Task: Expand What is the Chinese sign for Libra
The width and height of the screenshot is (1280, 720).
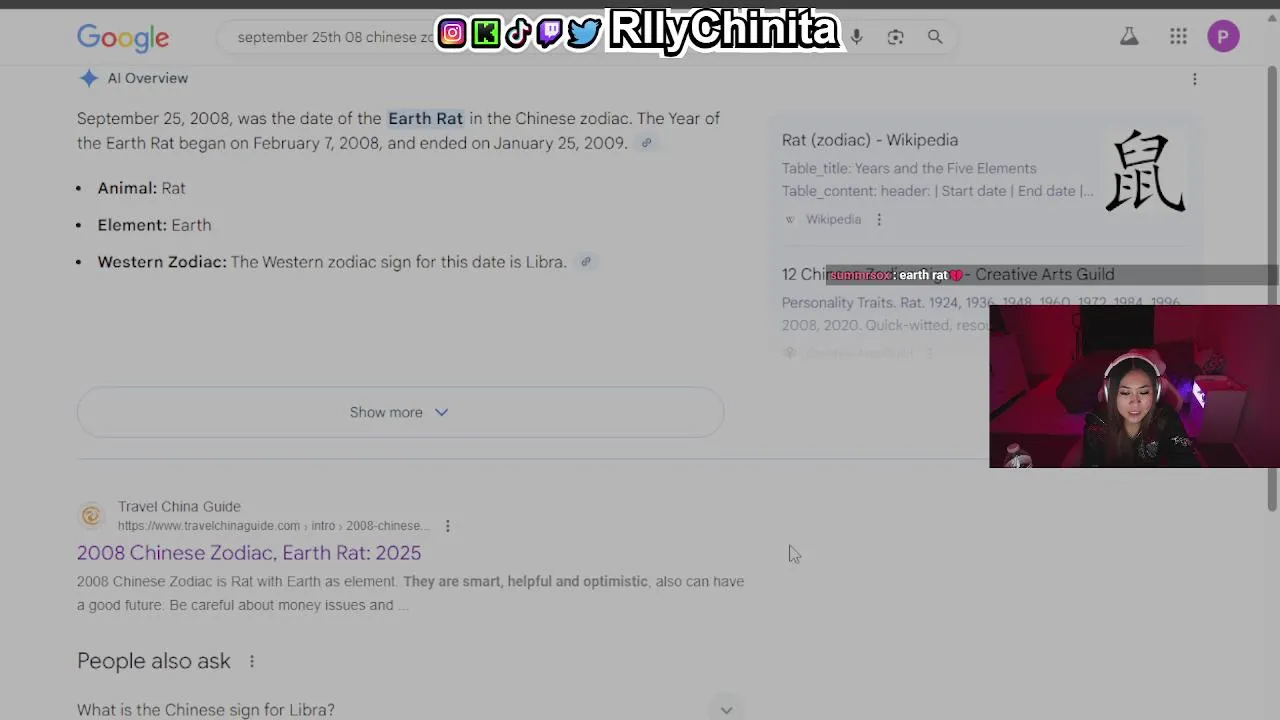Action: click(x=410, y=709)
